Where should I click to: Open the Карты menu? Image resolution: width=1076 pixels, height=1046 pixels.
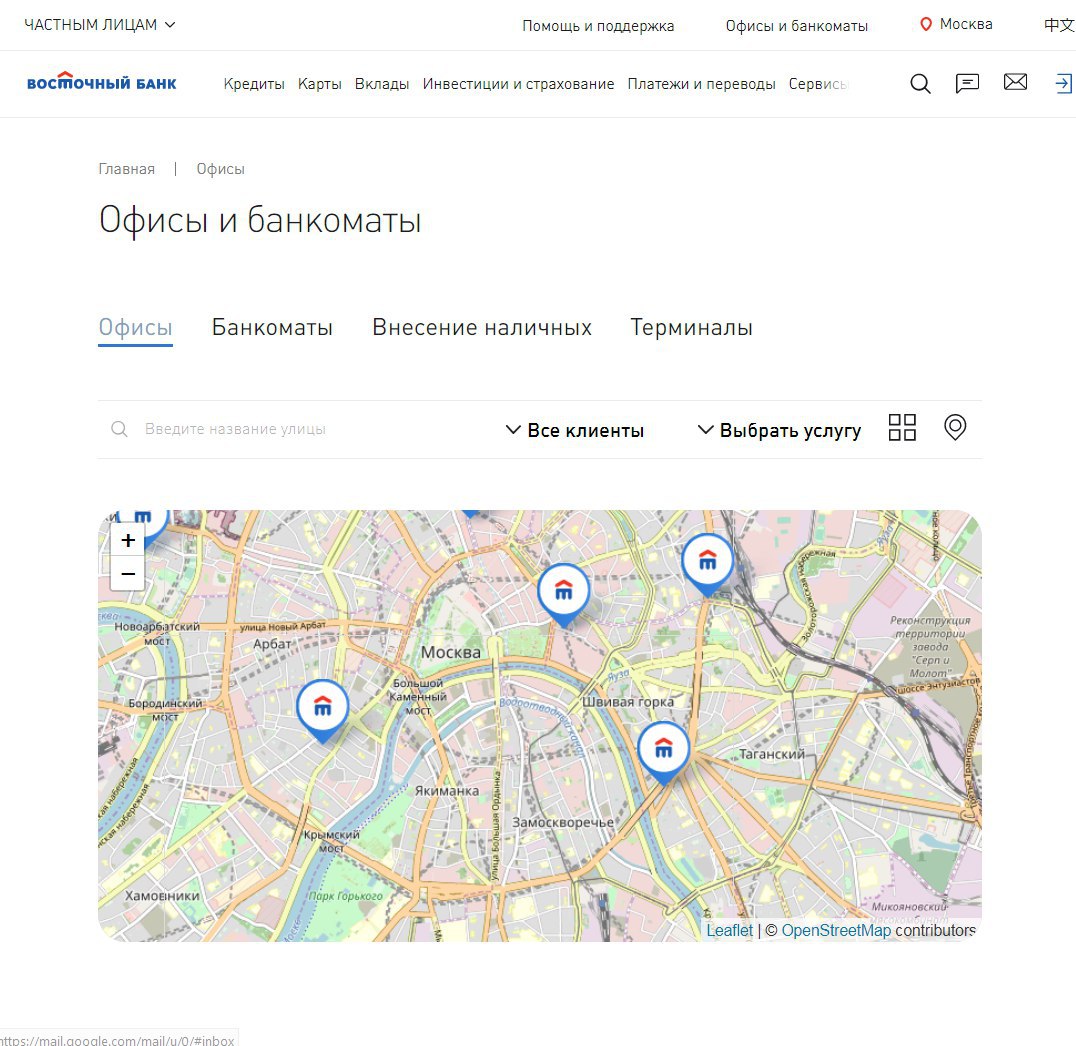(x=320, y=84)
